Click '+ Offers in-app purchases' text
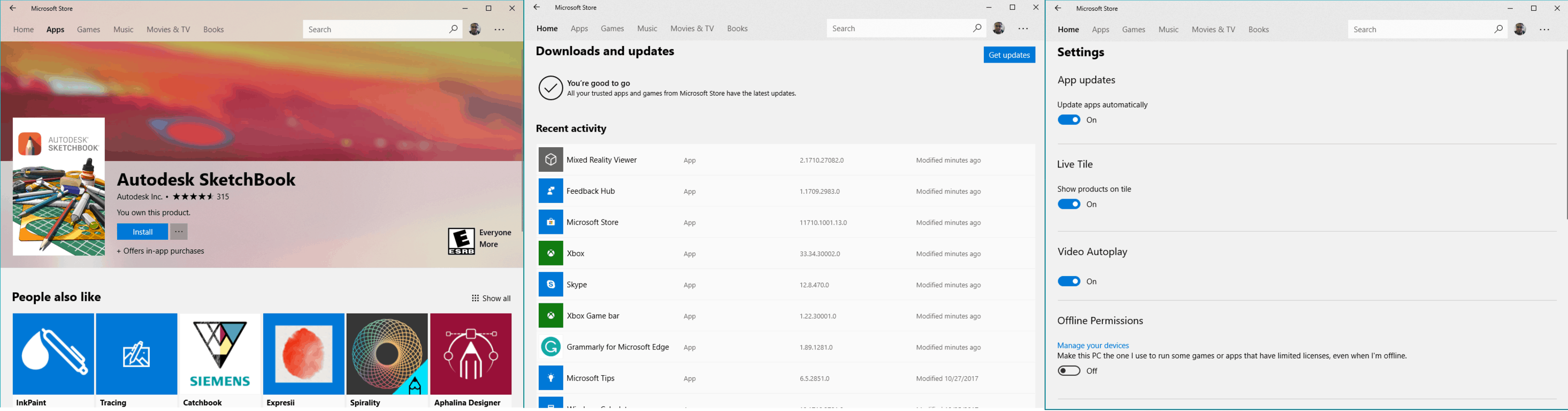The image size is (1568, 411). 160,251
